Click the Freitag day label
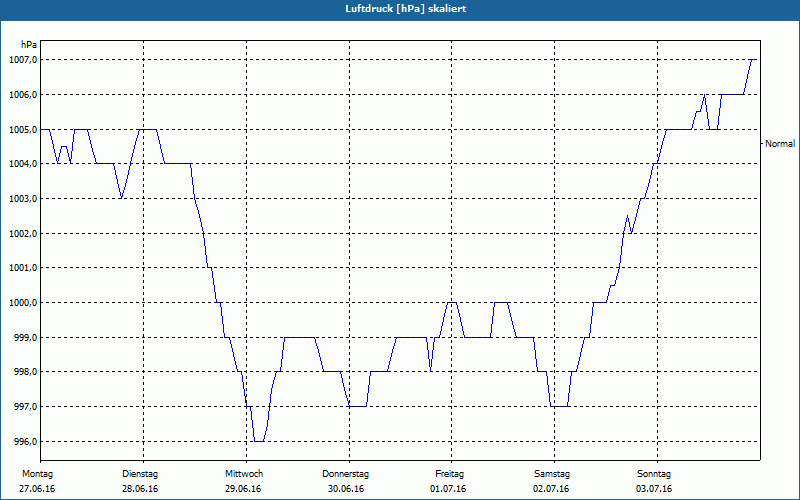800x500 pixels. coord(449,474)
